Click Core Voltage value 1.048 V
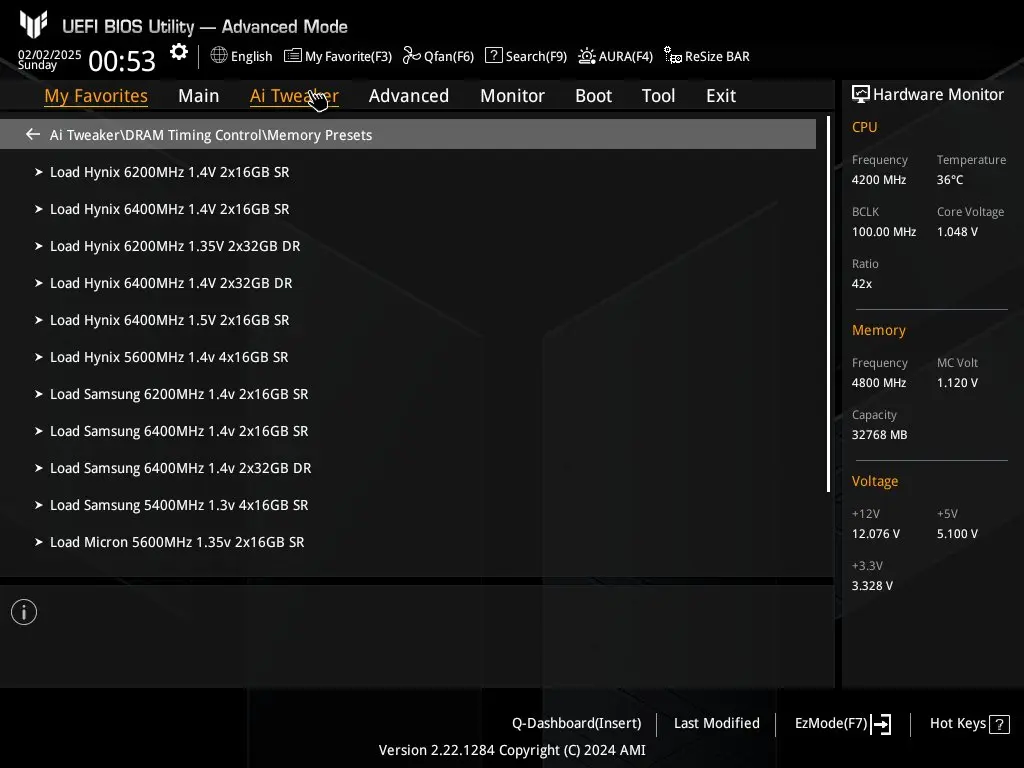Screen dimensions: 1024x768 point(957,232)
